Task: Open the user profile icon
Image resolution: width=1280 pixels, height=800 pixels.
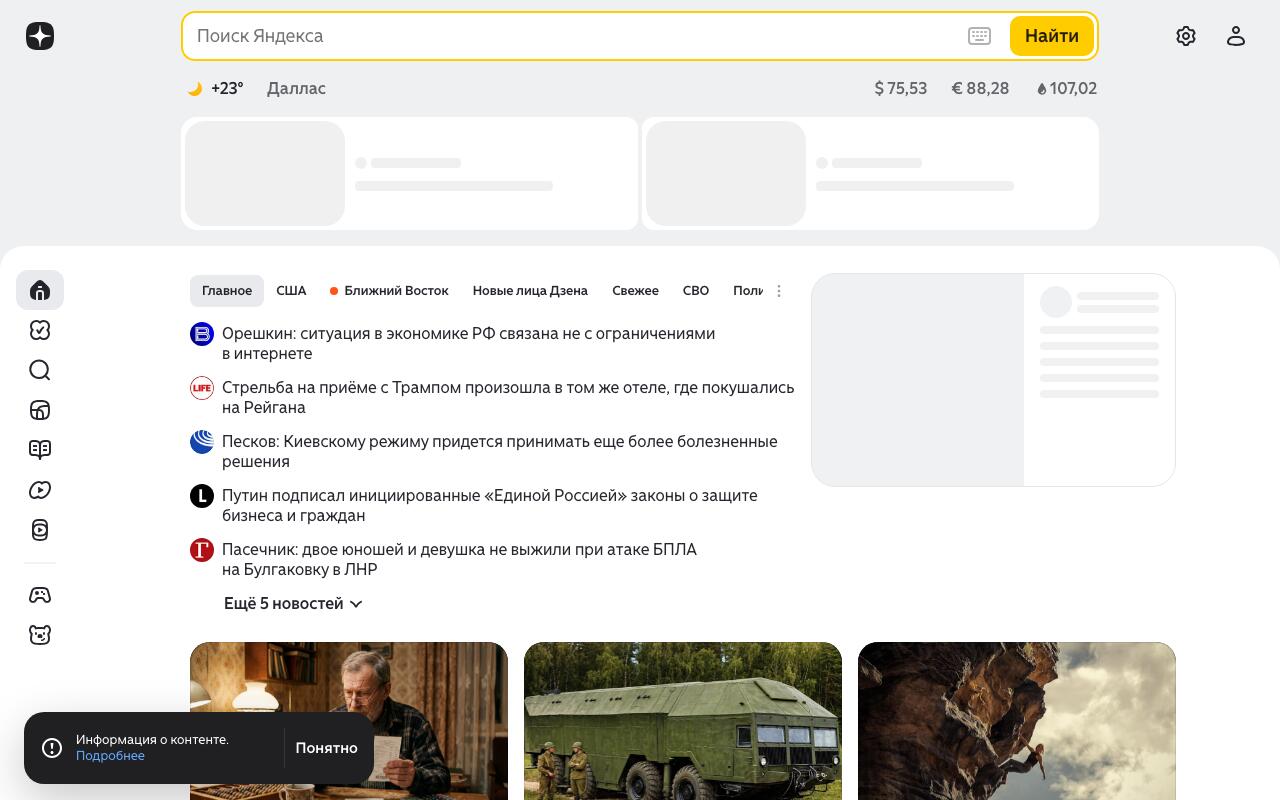Action: click(x=1236, y=36)
